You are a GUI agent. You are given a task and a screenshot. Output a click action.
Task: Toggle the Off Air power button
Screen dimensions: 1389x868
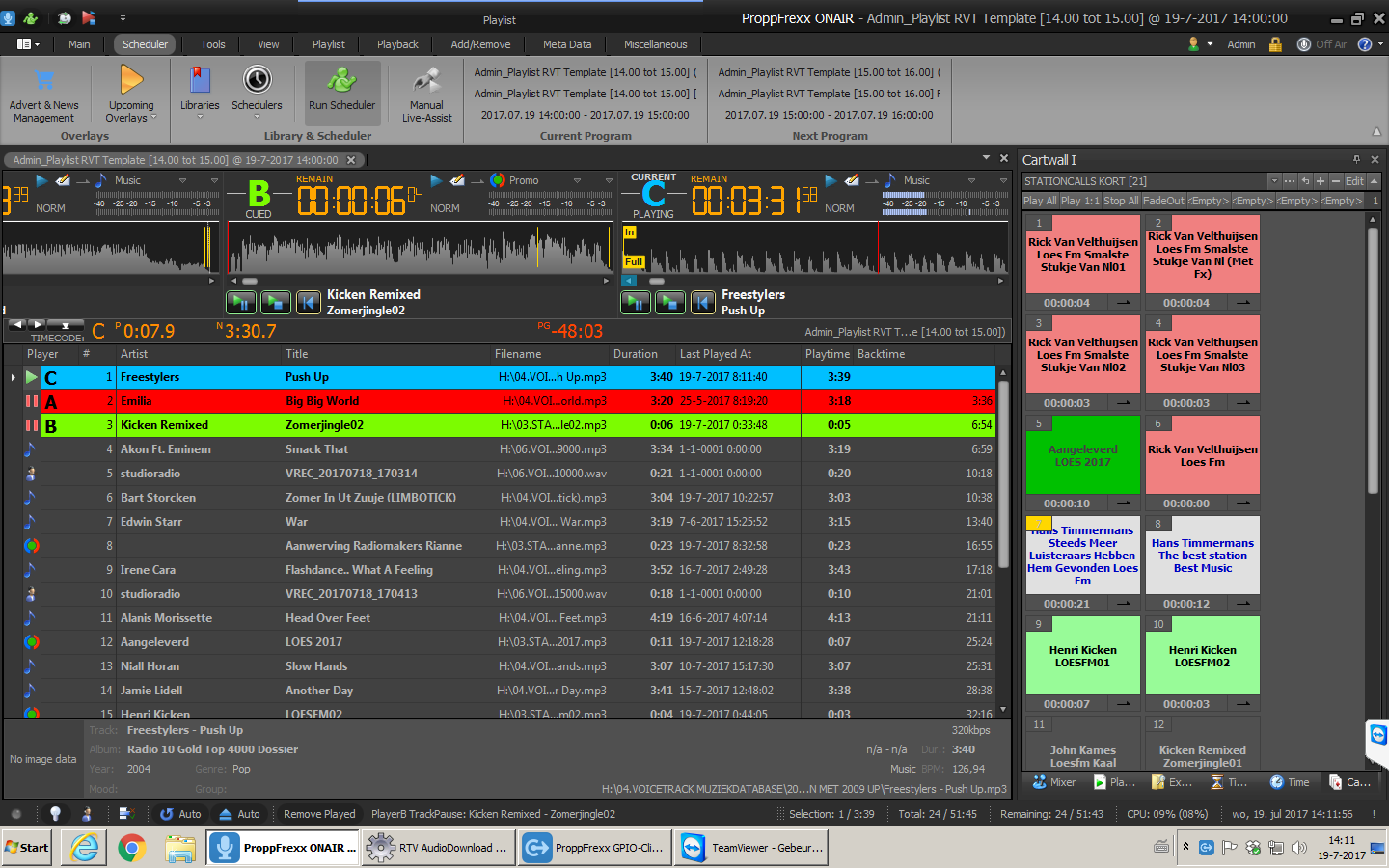(1321, 44)
